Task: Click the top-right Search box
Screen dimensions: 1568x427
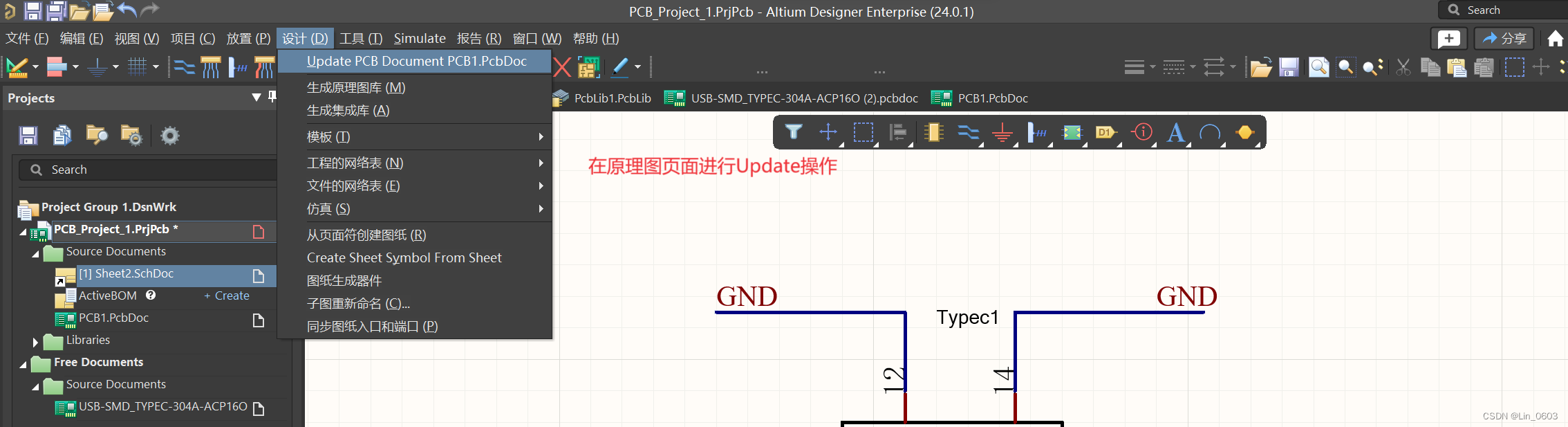Action: tap(1504, 10)
